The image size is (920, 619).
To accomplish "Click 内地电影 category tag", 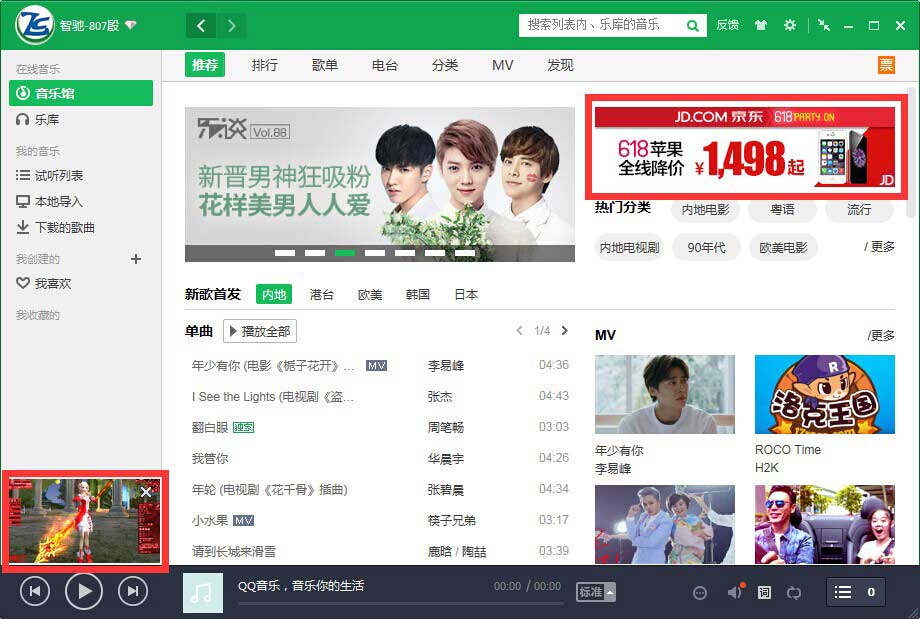I will coord(705,209).
